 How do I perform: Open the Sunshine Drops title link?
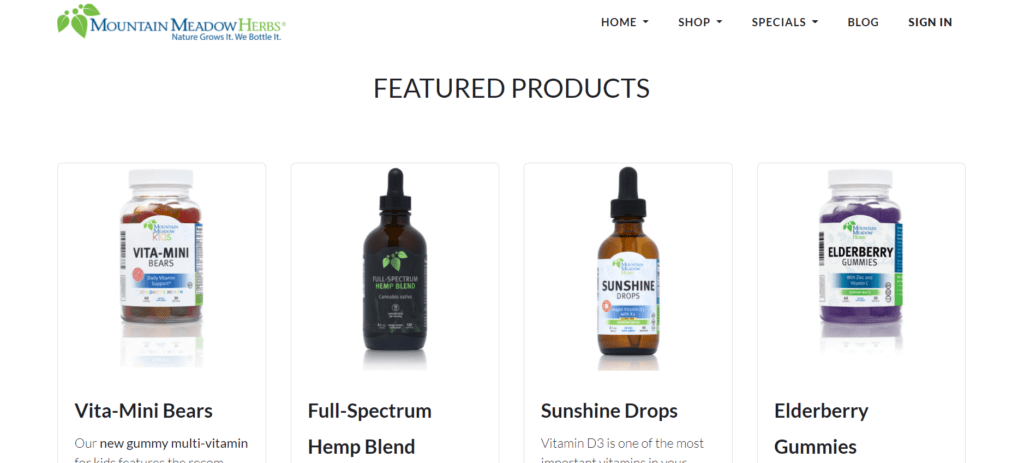[x=609, y=411]
